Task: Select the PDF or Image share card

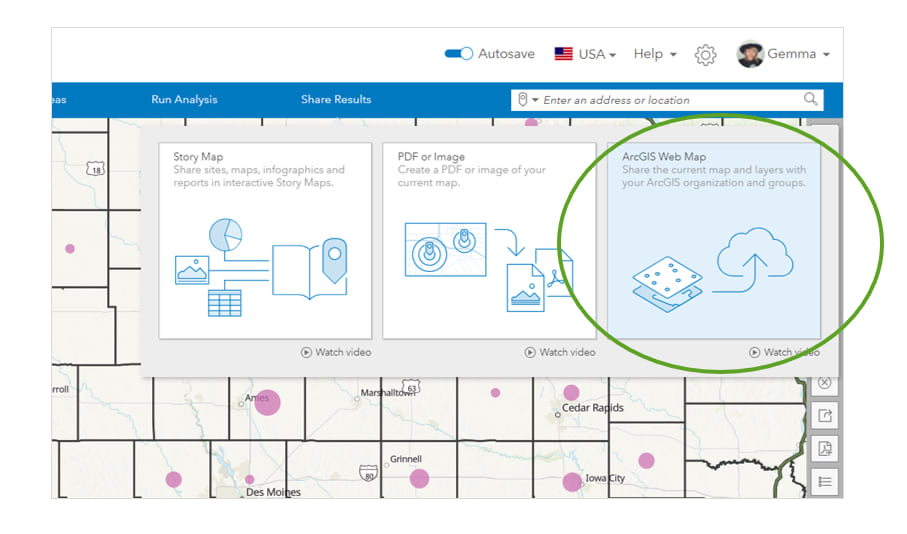Action: pyautogui.click(x=489, y=241)
